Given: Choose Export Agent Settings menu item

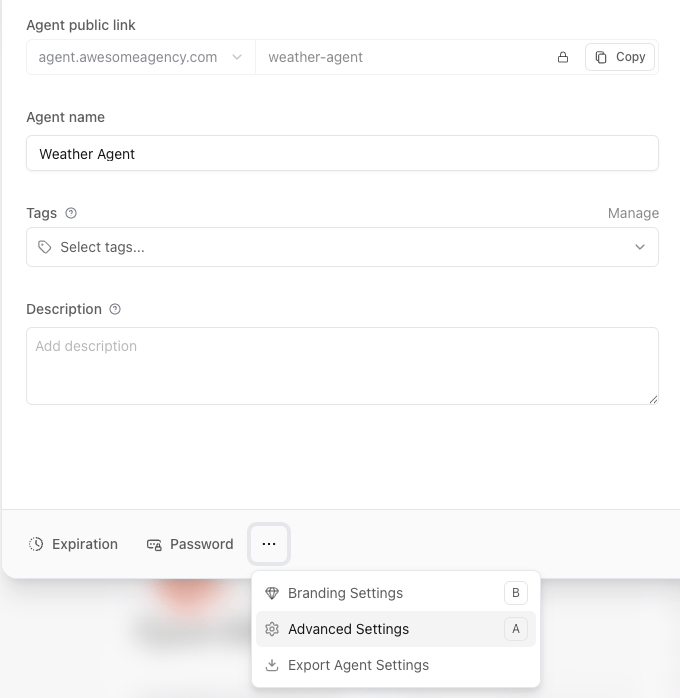Looking at the screenshot, I should 396,665.
